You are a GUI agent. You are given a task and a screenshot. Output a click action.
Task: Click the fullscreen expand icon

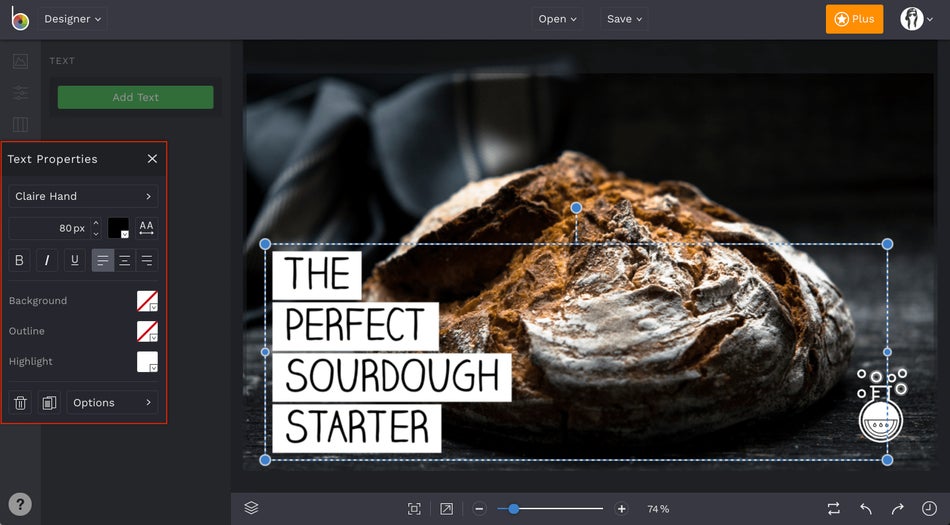point(447,509)
